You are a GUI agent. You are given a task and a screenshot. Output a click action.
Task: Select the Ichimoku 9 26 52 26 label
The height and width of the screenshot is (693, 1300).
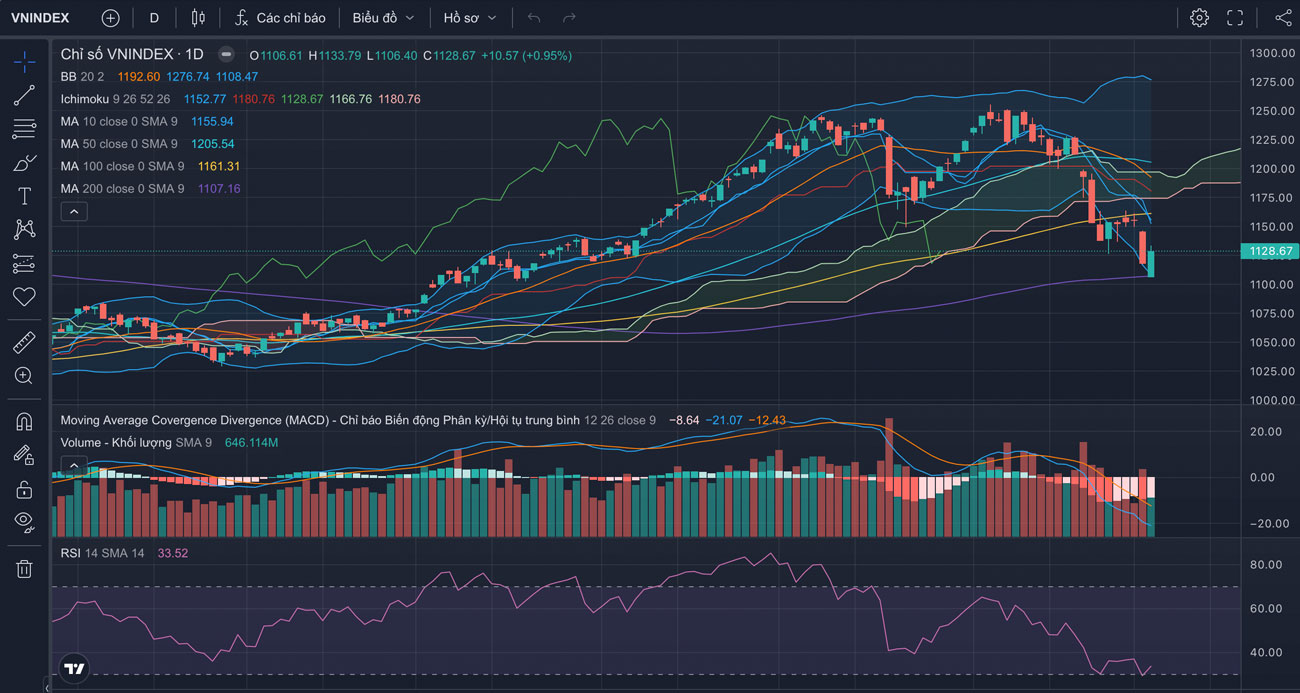115,99
